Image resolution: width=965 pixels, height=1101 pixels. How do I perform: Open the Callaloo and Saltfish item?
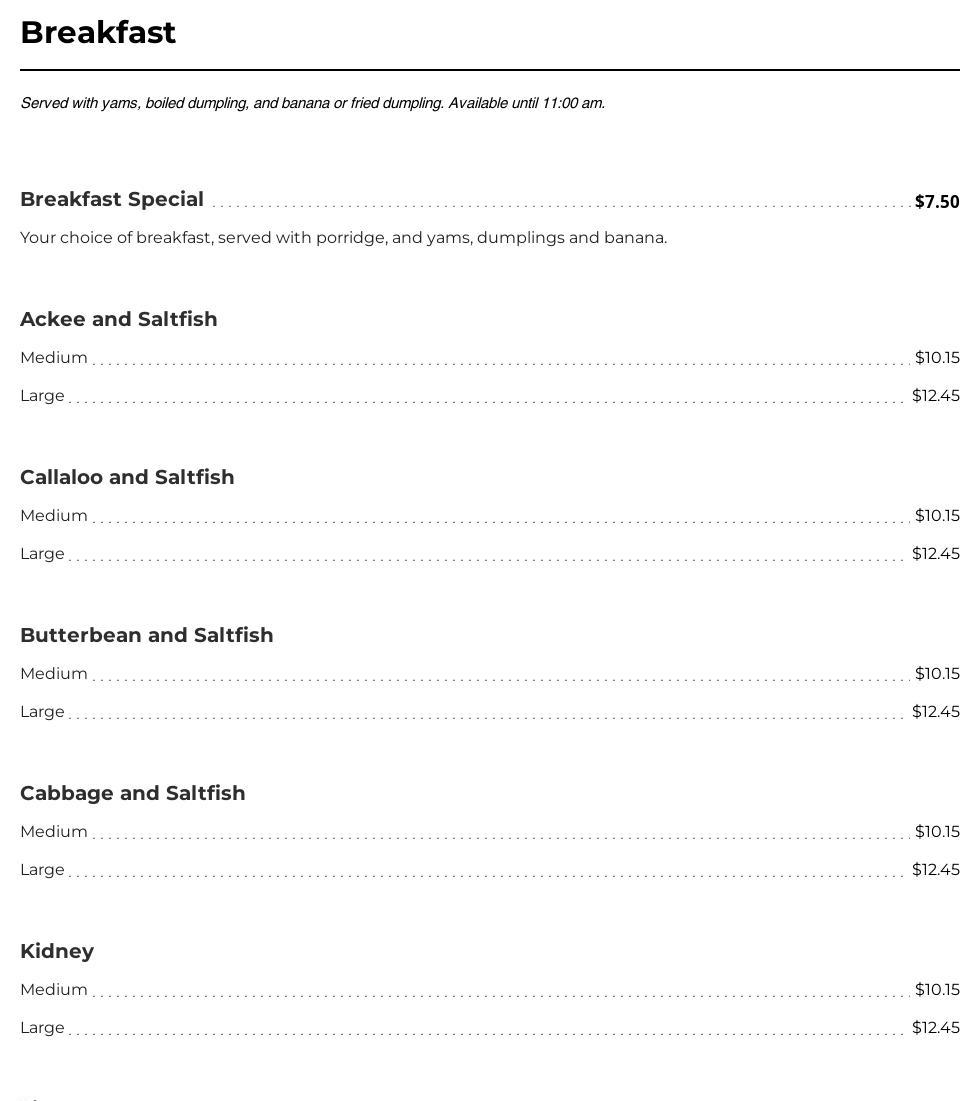(127, 478)
